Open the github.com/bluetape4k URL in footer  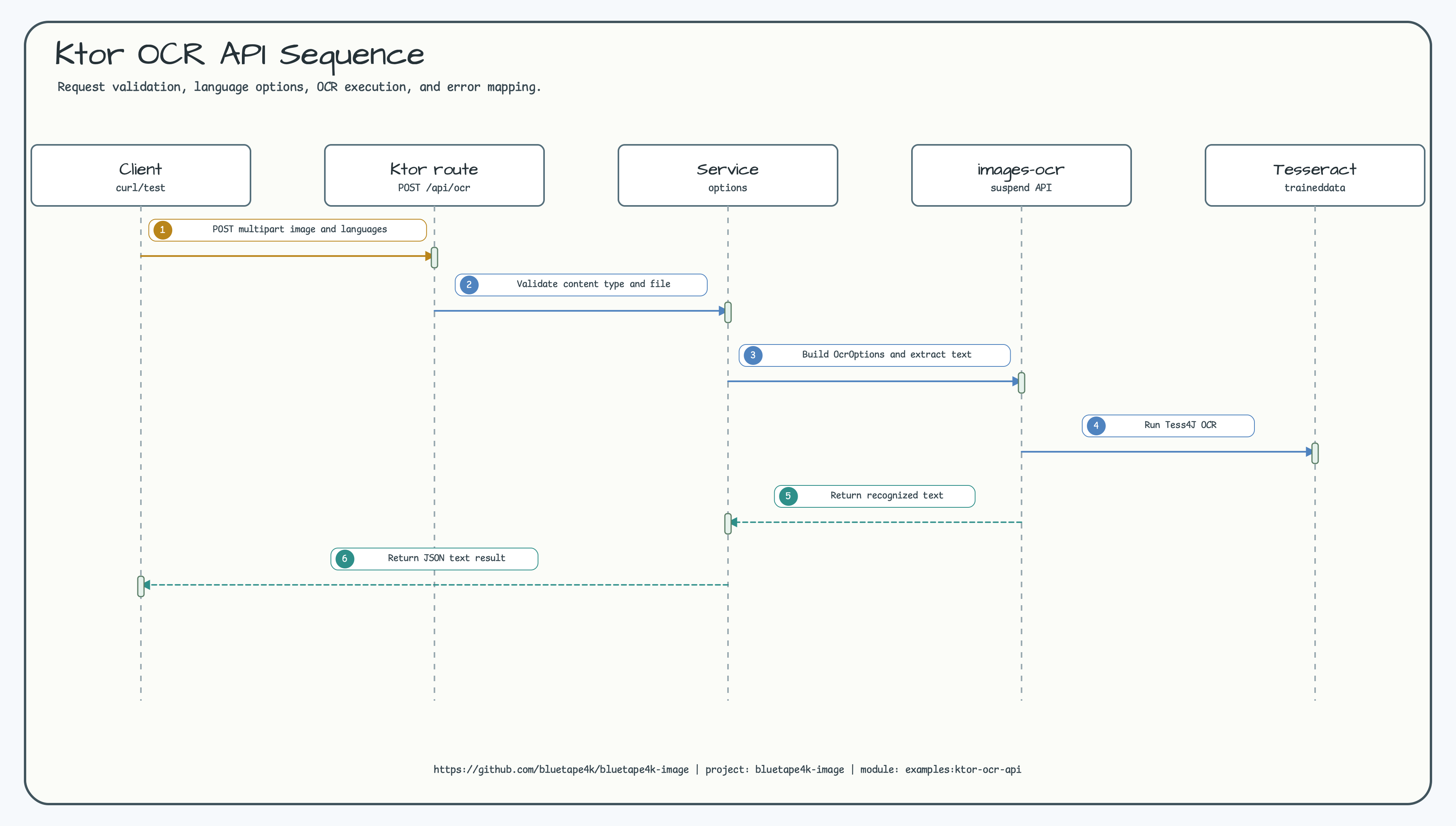[561, 769]
